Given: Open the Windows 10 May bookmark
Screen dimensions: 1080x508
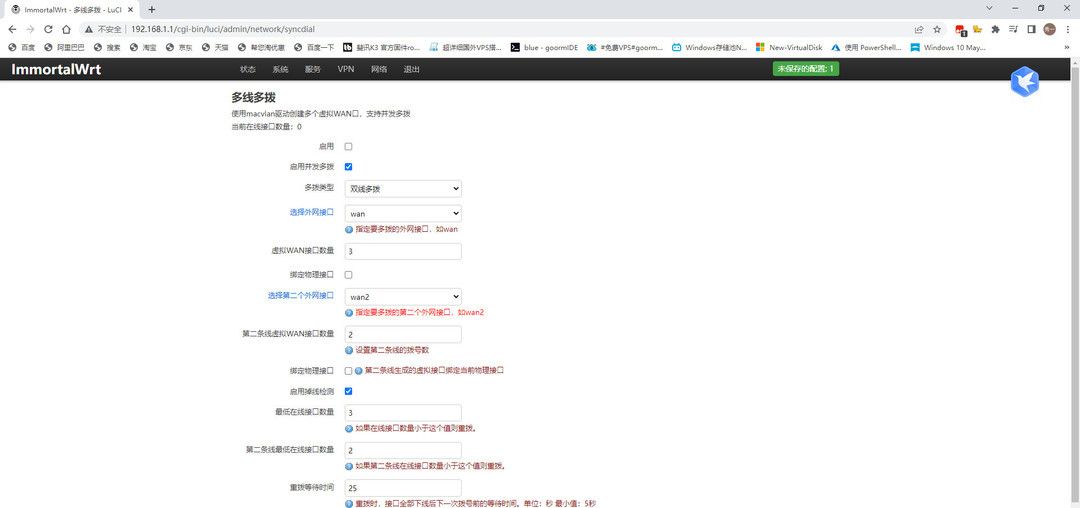Looking at the screenshot, I should (x=948, y=47).
